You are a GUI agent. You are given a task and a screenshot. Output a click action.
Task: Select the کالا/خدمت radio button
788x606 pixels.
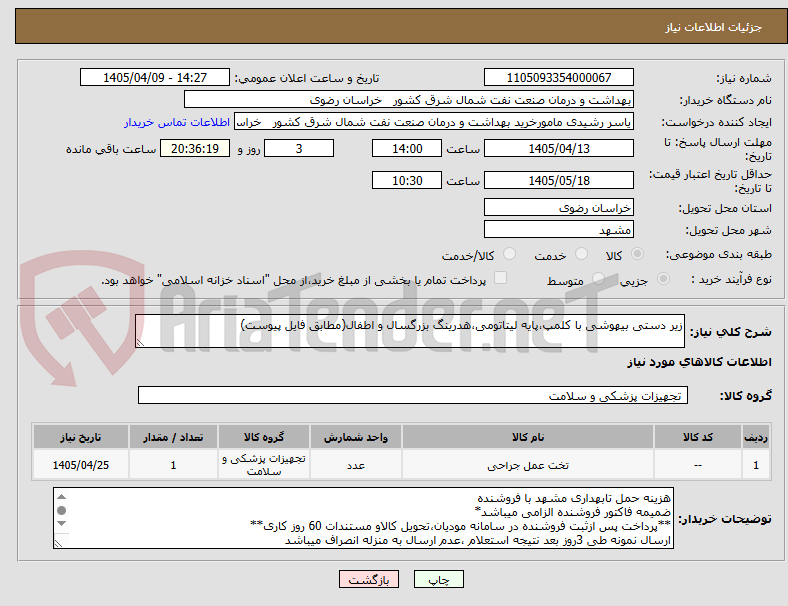(x=510, y=254)
